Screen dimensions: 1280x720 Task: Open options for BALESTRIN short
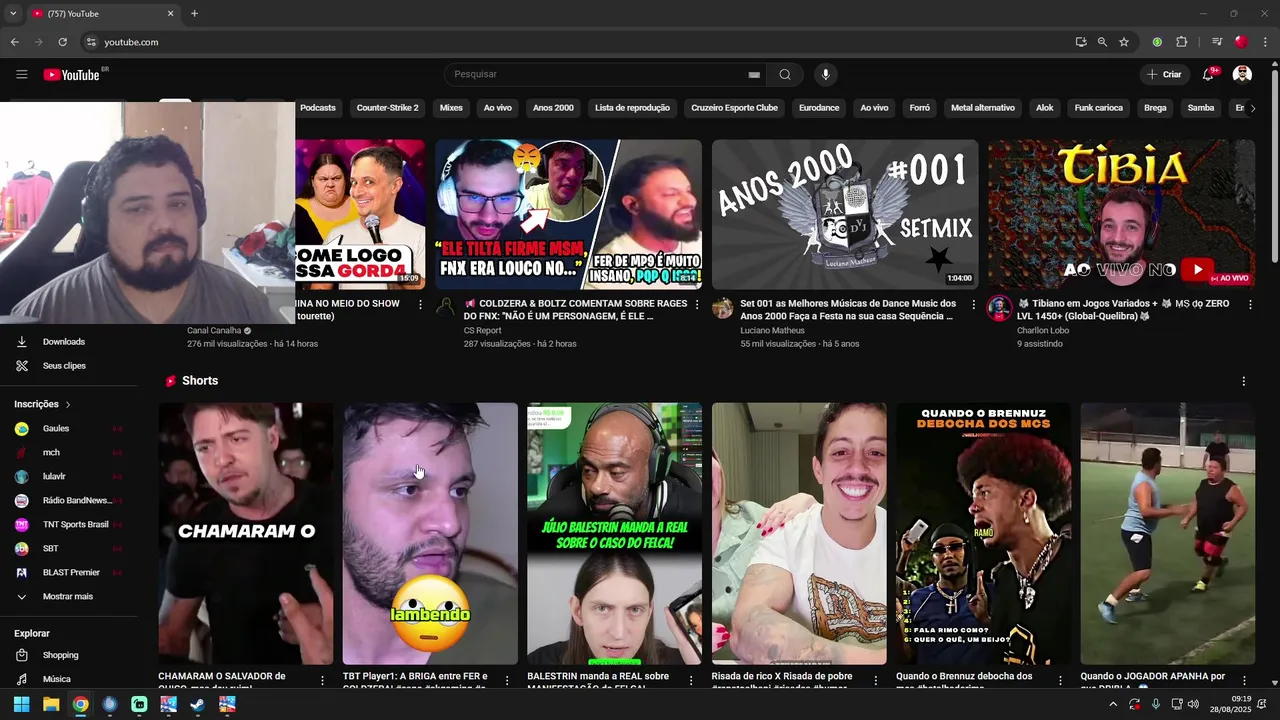pyautogui.click(x=691, y=680)
